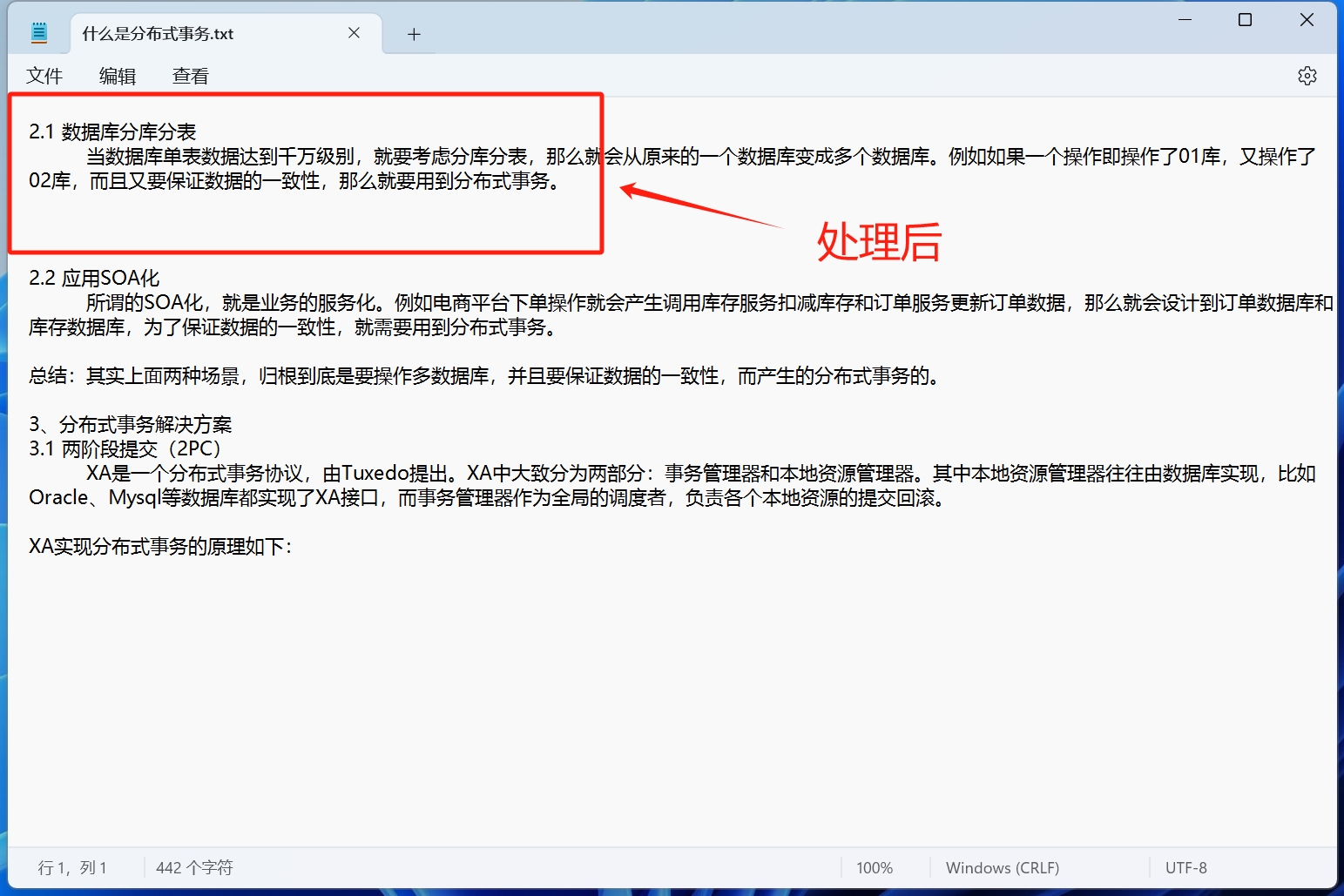This screenshot has height=896, width=1344.
Task: Click the line starting with 总结
Action: coord(174,376)
